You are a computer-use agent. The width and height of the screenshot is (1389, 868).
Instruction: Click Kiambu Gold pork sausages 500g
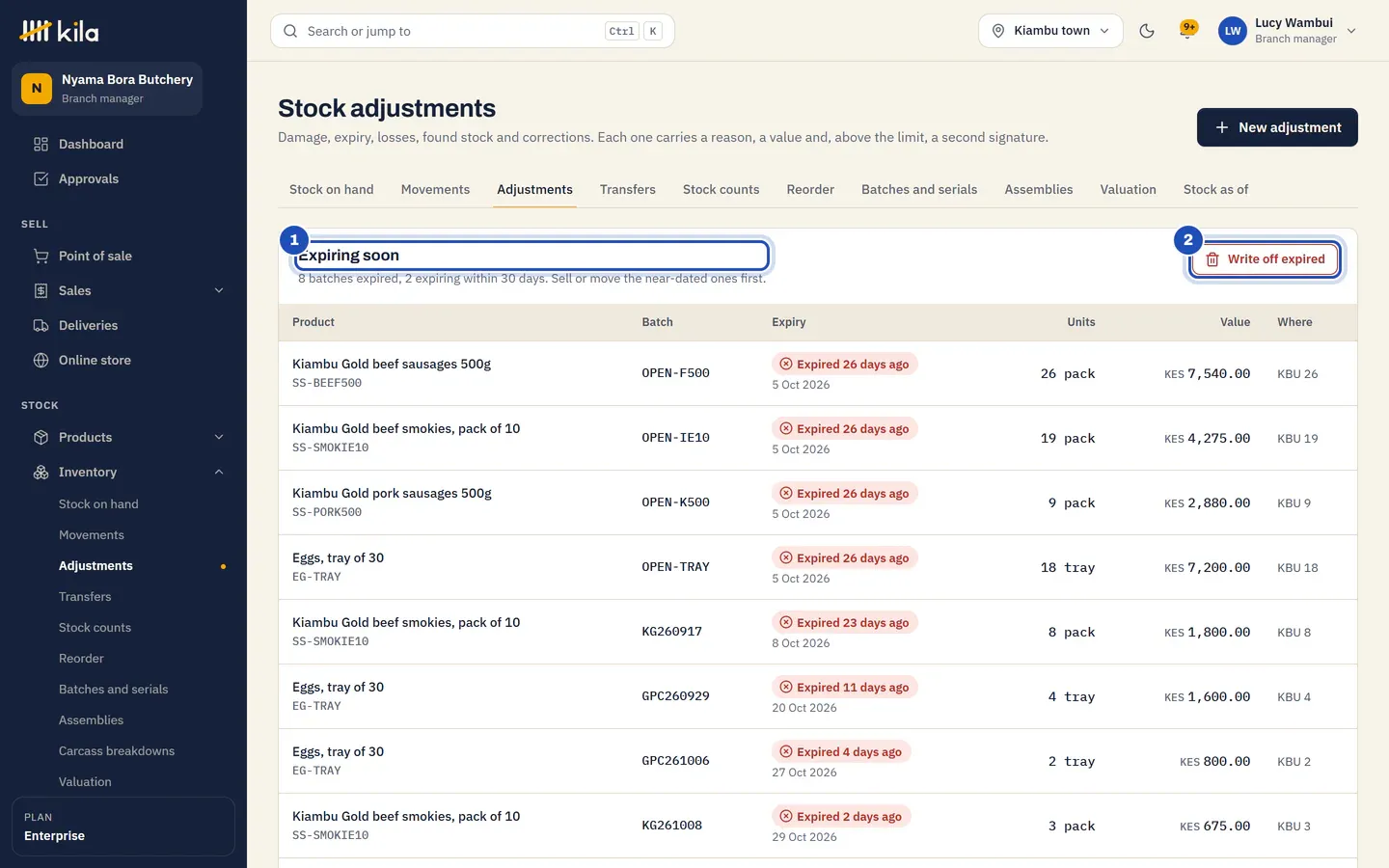pyautogui.click(x=392, y=493)
